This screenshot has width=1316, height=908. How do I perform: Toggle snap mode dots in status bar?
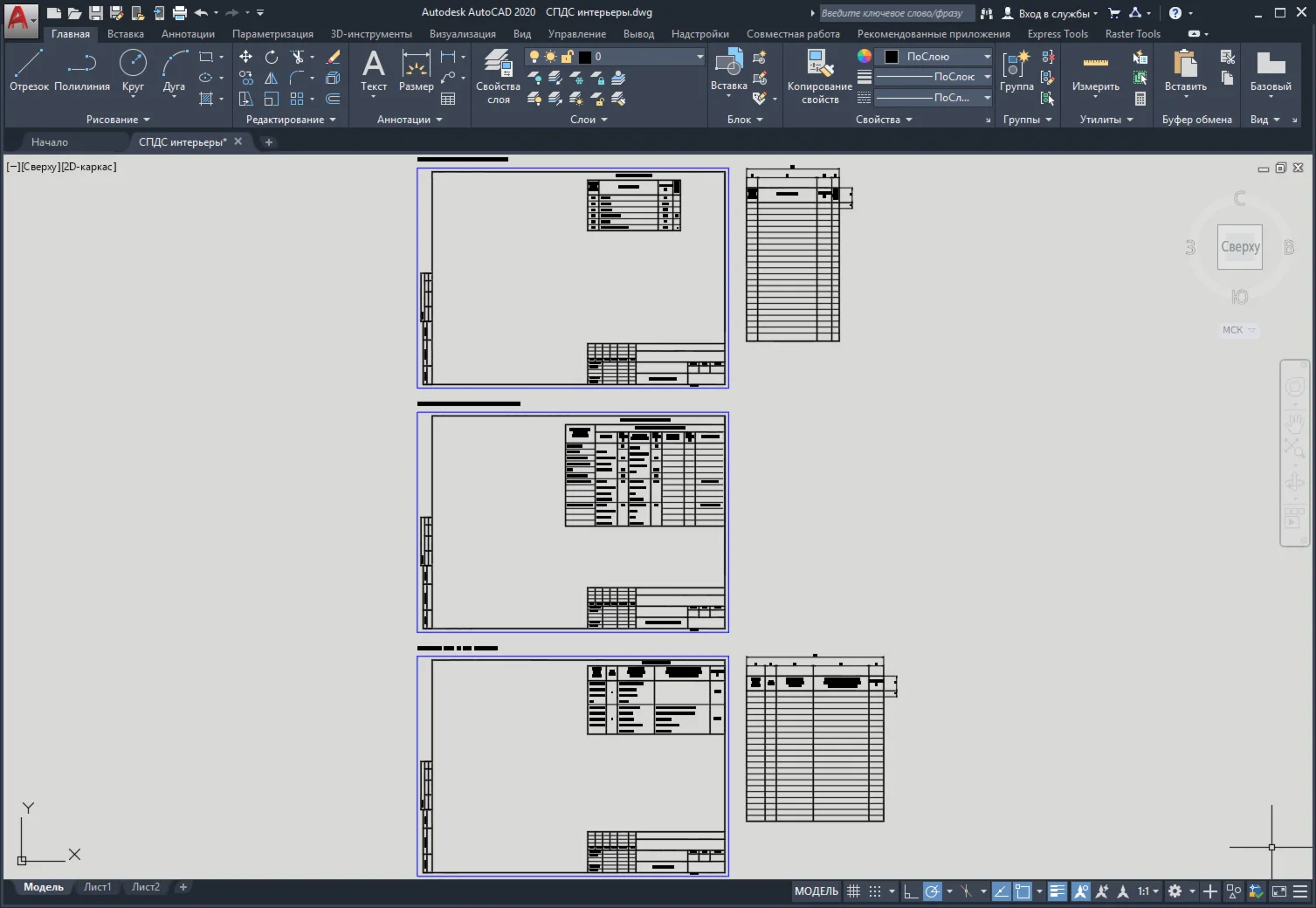875,891
